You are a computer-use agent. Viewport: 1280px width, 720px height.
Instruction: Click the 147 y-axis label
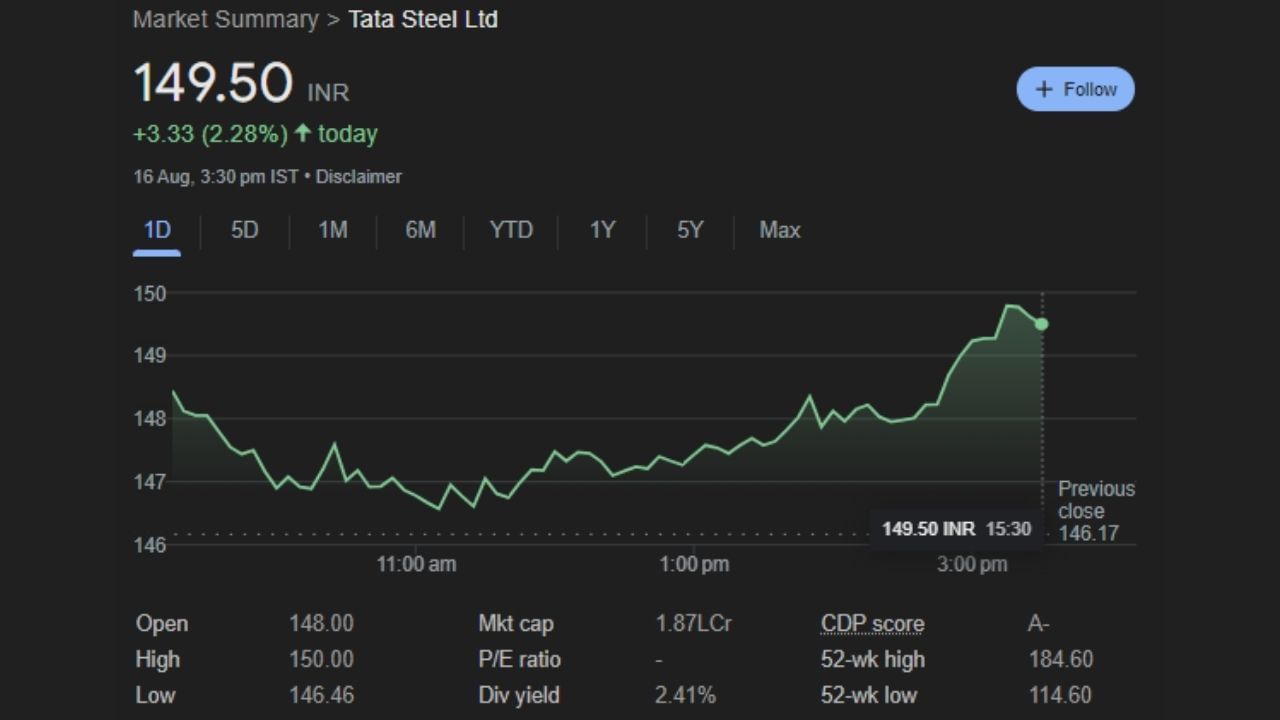click(150, 481)
